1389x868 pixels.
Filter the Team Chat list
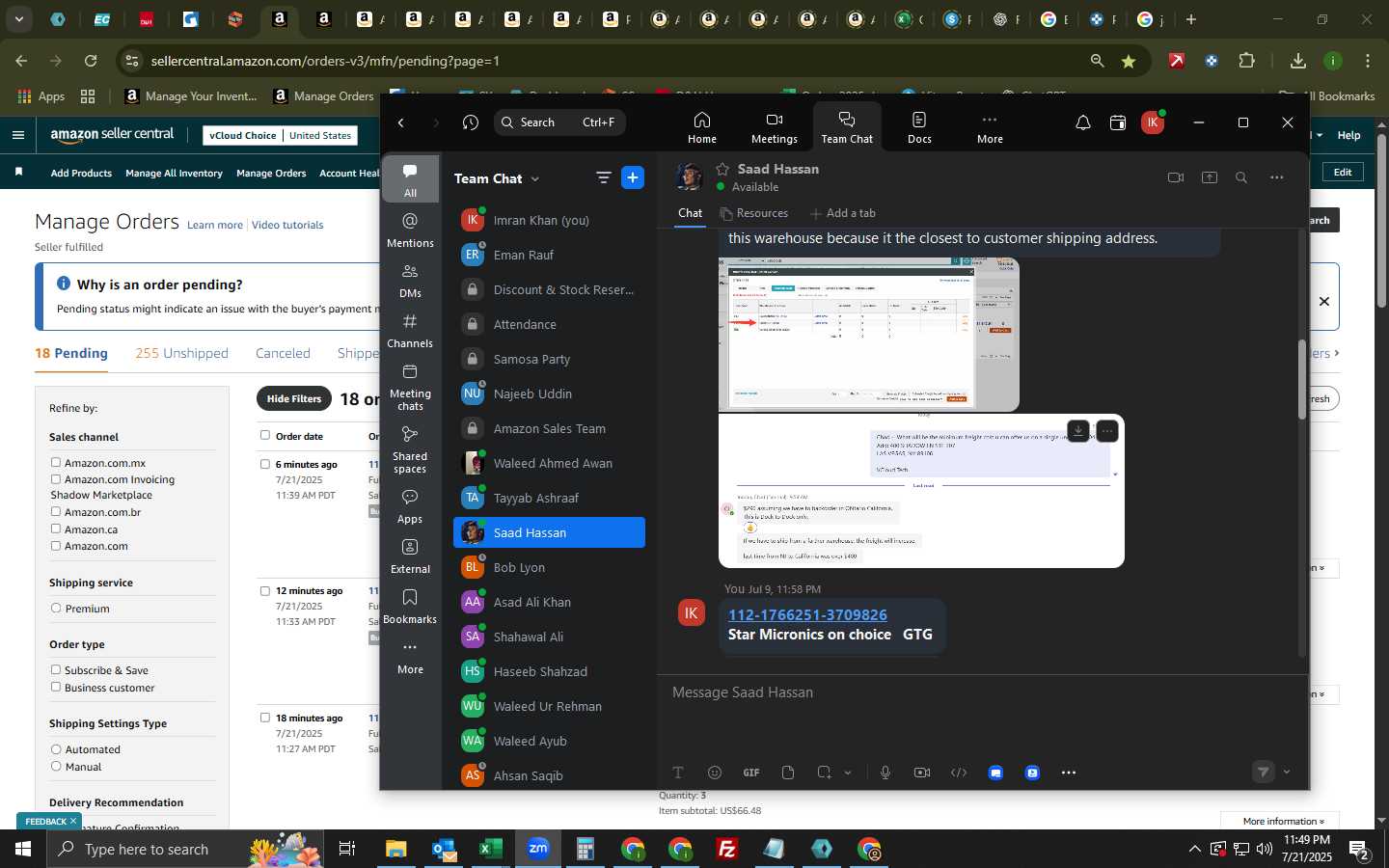603,177
